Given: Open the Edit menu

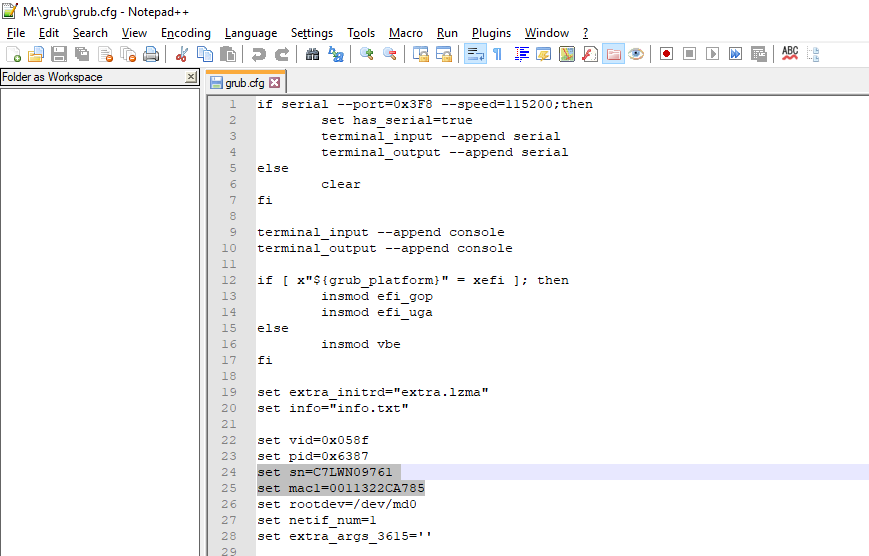Looking at the screenshot, I should 49,33.
